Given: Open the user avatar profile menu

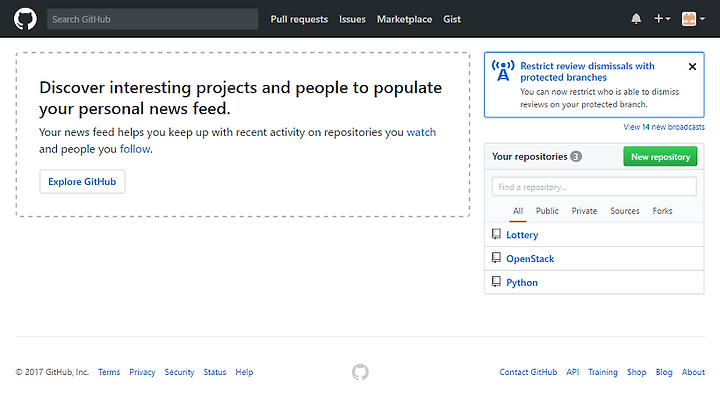Looking at the screenshot, I should [x=693, y=19].
